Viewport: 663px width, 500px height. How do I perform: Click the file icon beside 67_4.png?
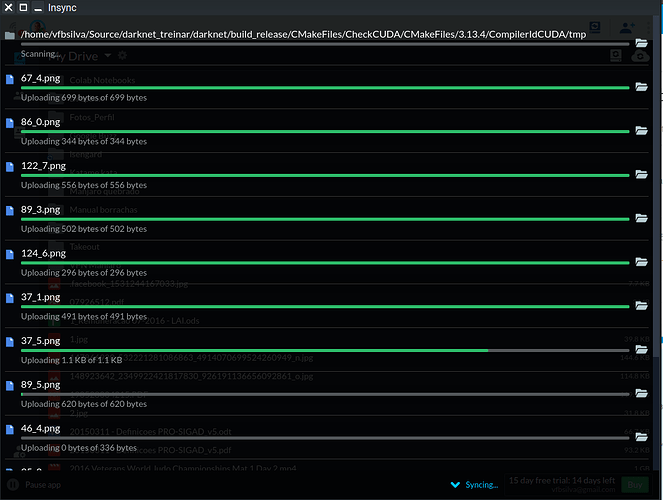(x=10, y=79)
